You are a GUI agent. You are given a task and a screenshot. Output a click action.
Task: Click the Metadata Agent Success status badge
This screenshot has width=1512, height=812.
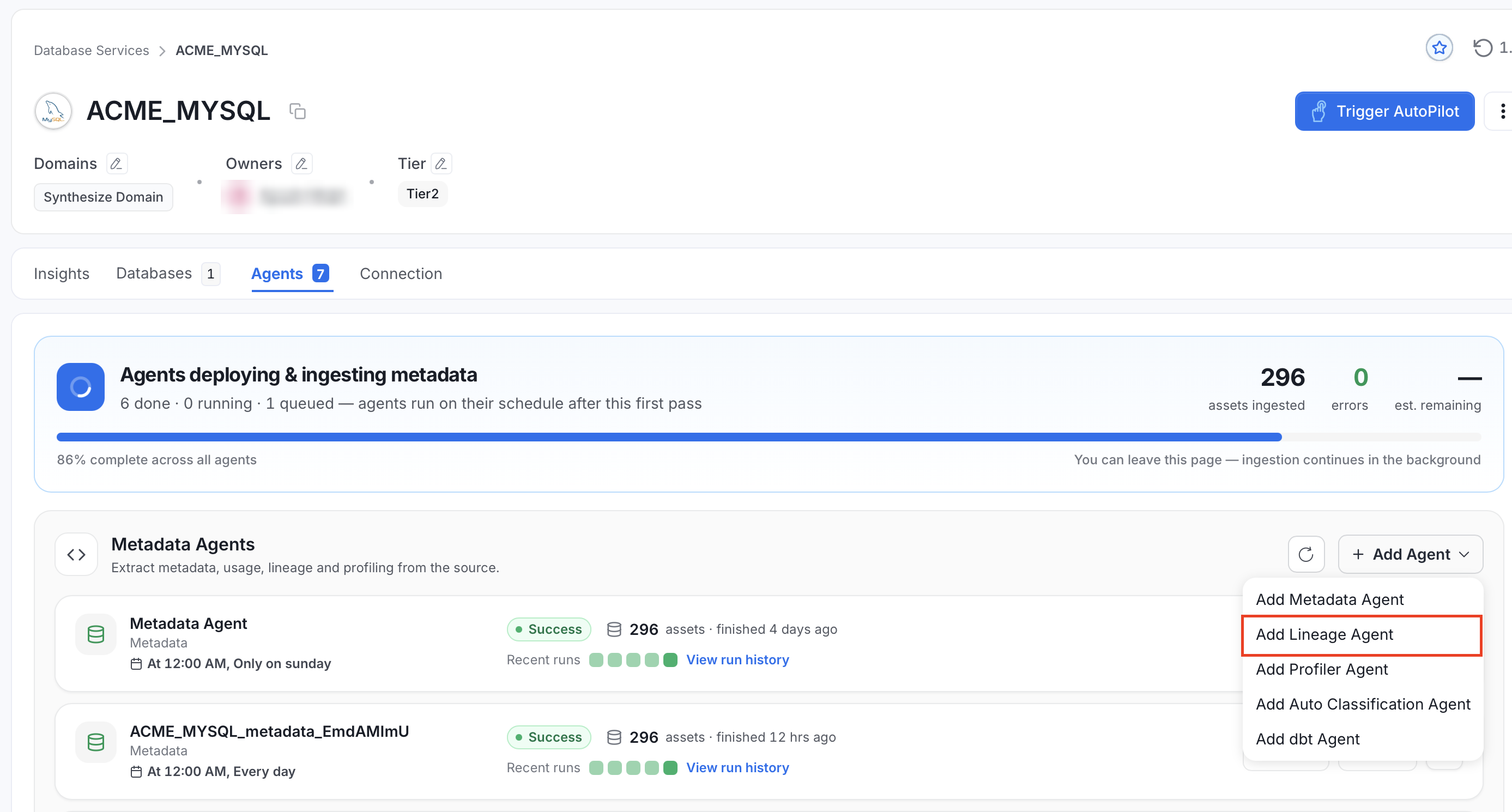point(549,629)
